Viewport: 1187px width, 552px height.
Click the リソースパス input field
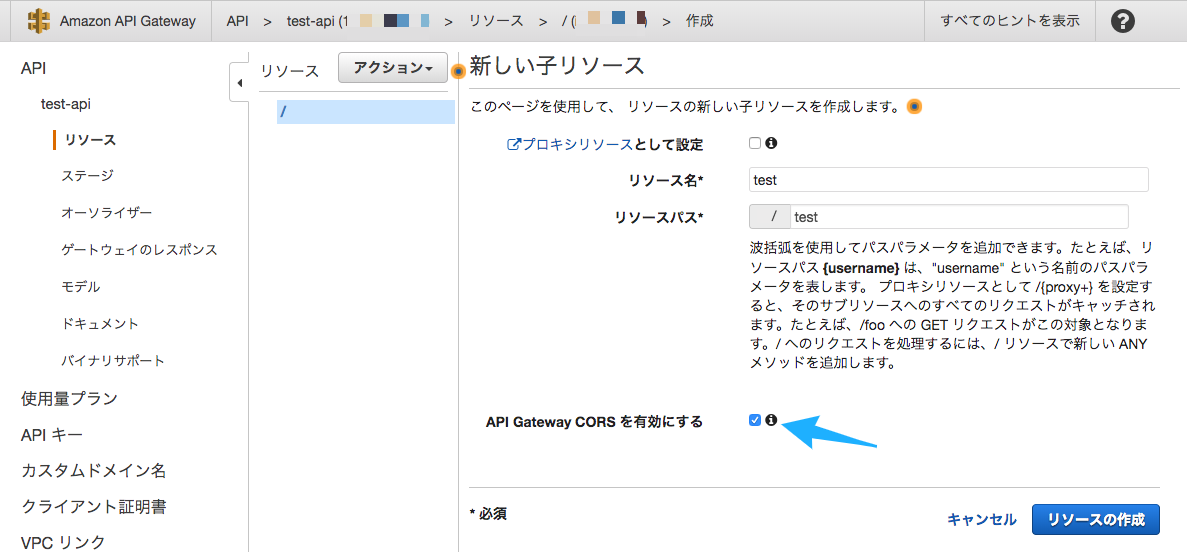(958, 217)
